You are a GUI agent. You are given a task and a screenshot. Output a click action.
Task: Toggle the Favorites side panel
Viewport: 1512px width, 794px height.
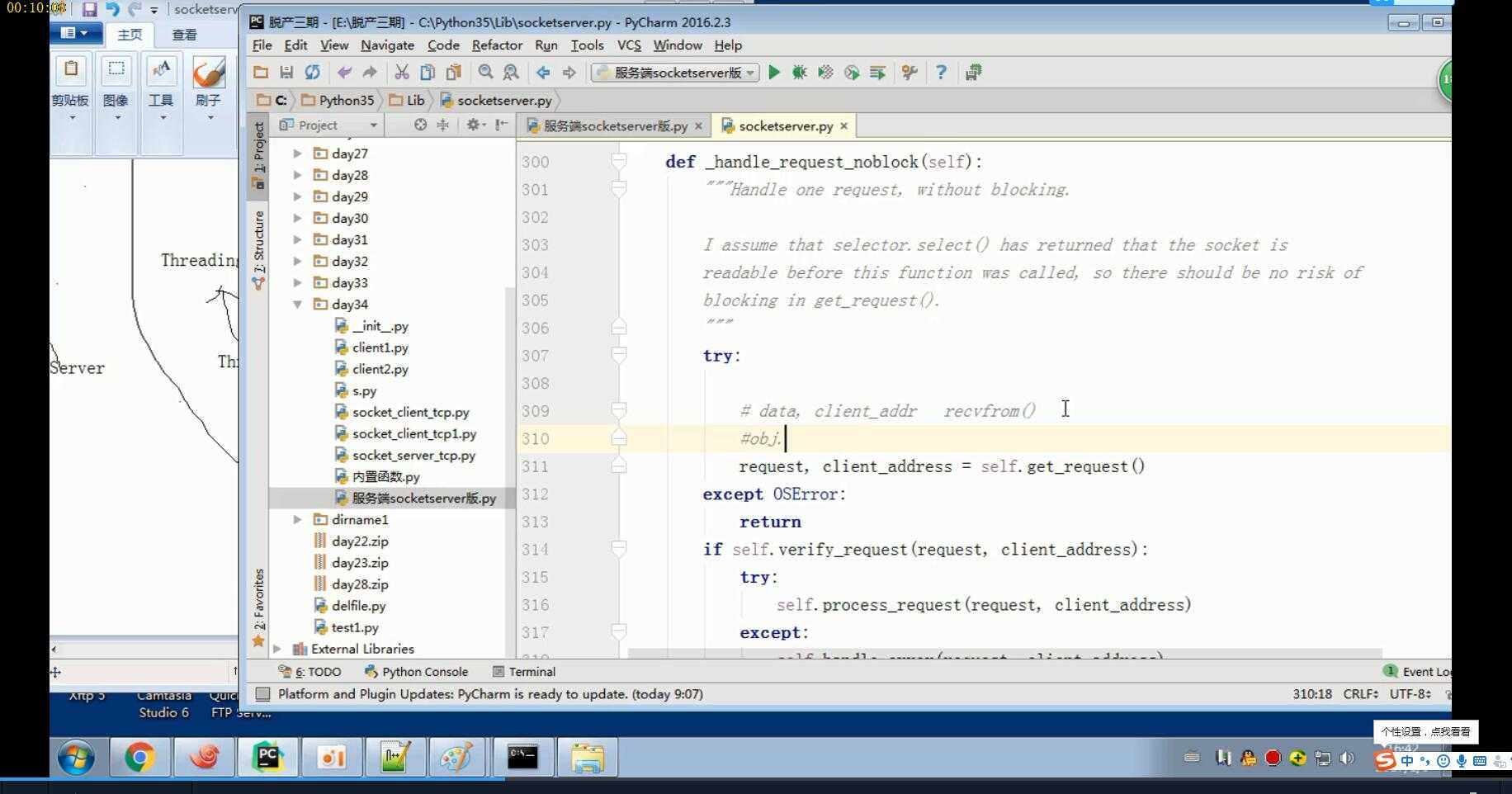point(258,607)
